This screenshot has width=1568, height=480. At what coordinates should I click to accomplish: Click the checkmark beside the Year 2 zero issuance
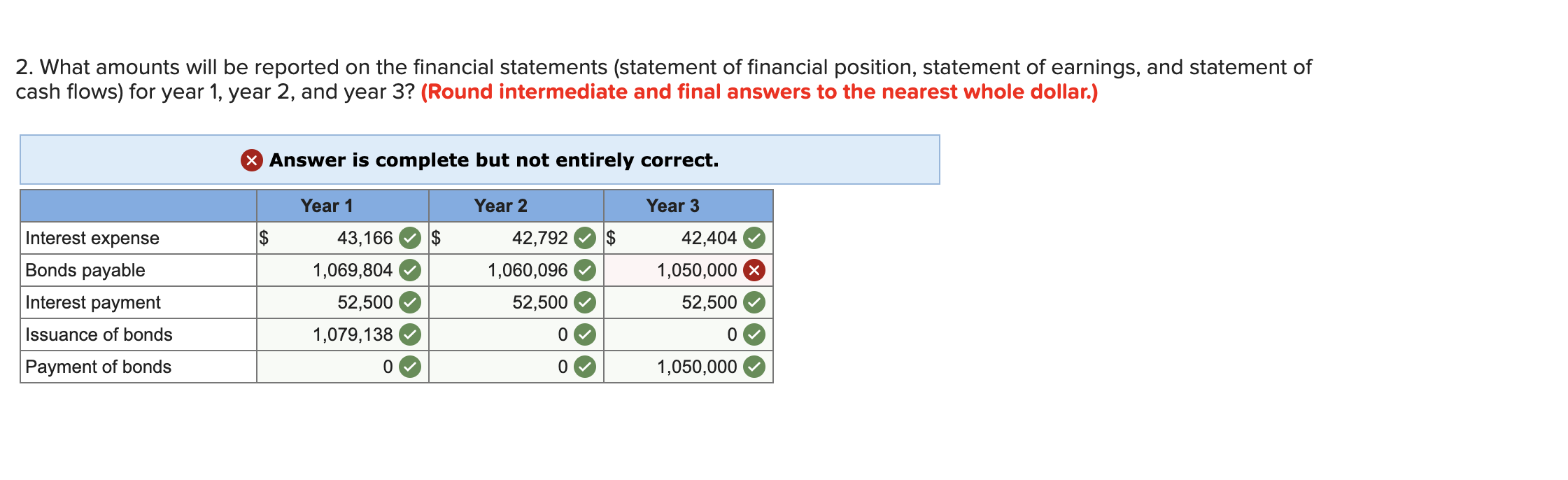click(x=584, y=334)
